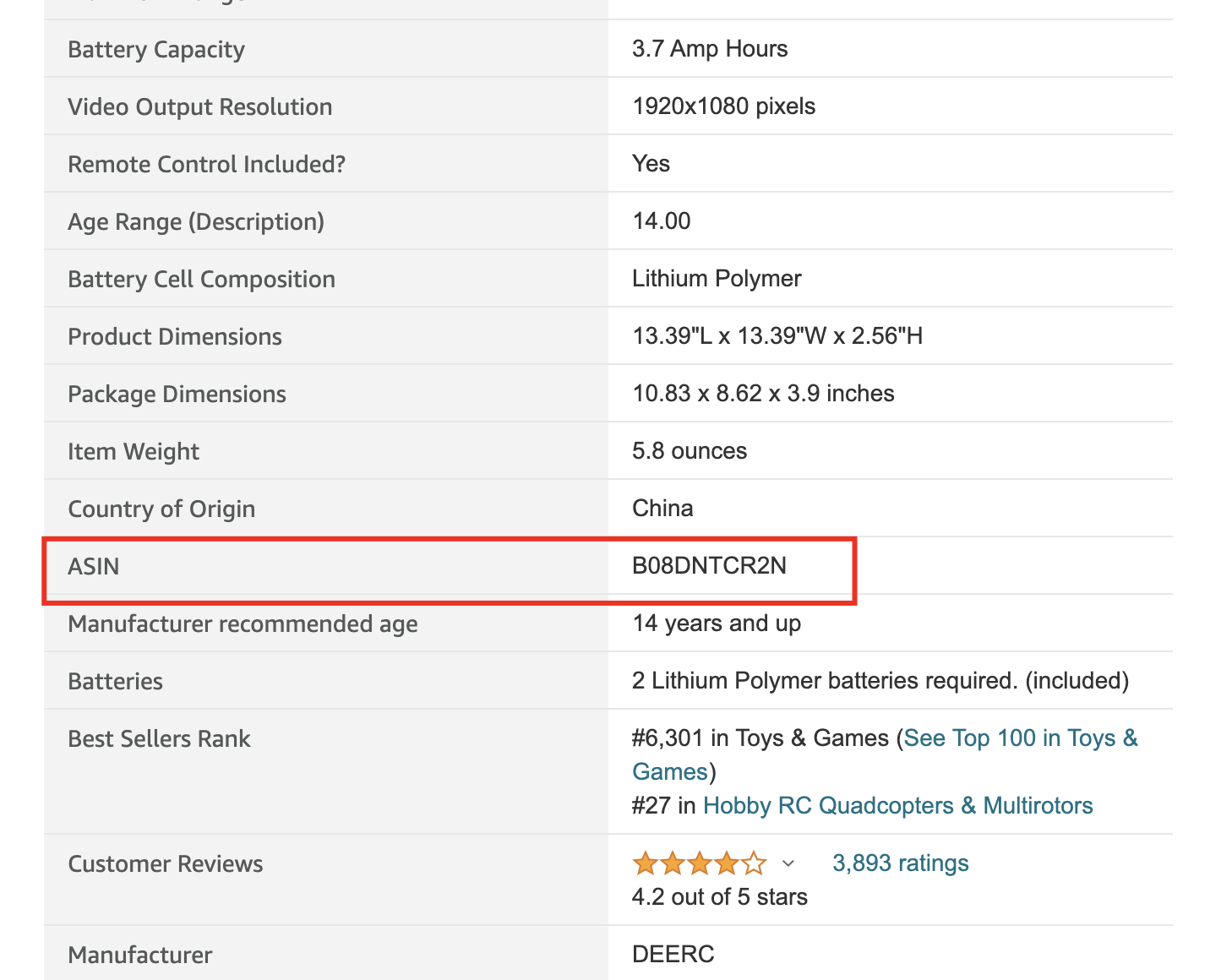Expand the star rating dropdown chevron
The width and height of the screenshot is (1232, 980).
point(788,863)
